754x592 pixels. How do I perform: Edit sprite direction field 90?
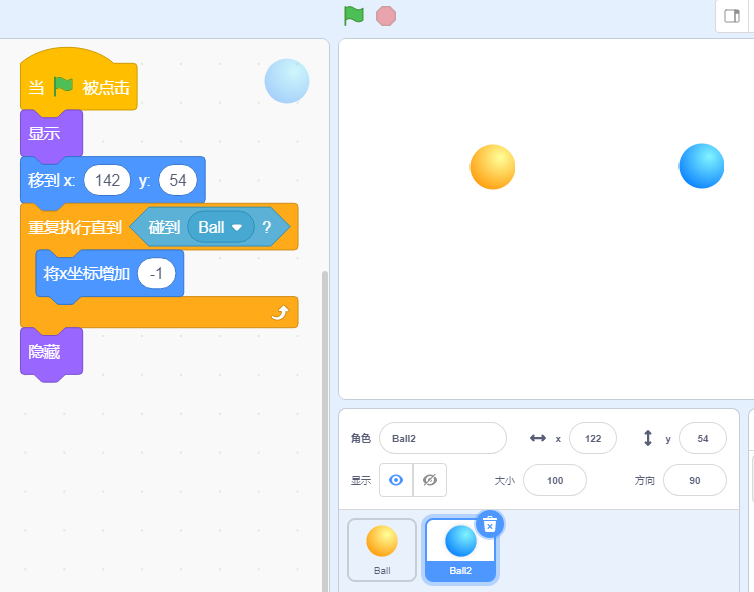(694, 480)
